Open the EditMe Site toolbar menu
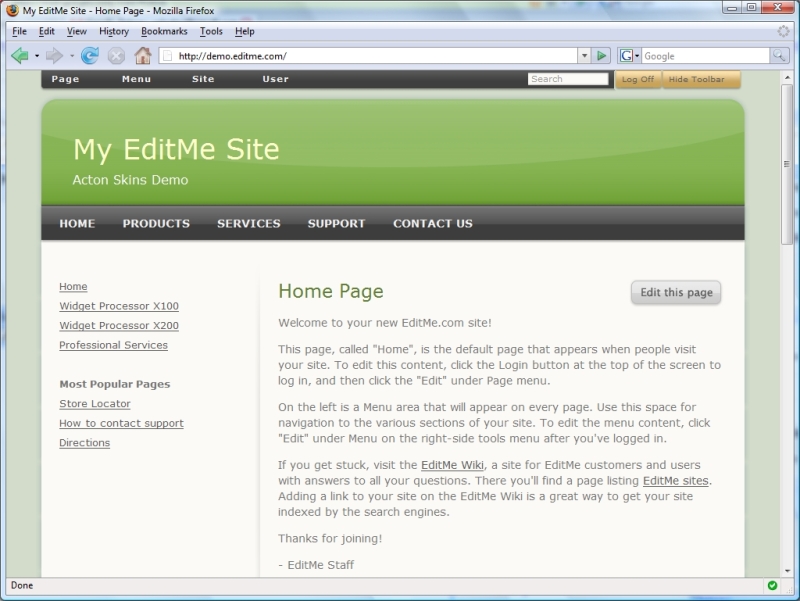This screenshot has height=601, width=800. pos(203,79)
